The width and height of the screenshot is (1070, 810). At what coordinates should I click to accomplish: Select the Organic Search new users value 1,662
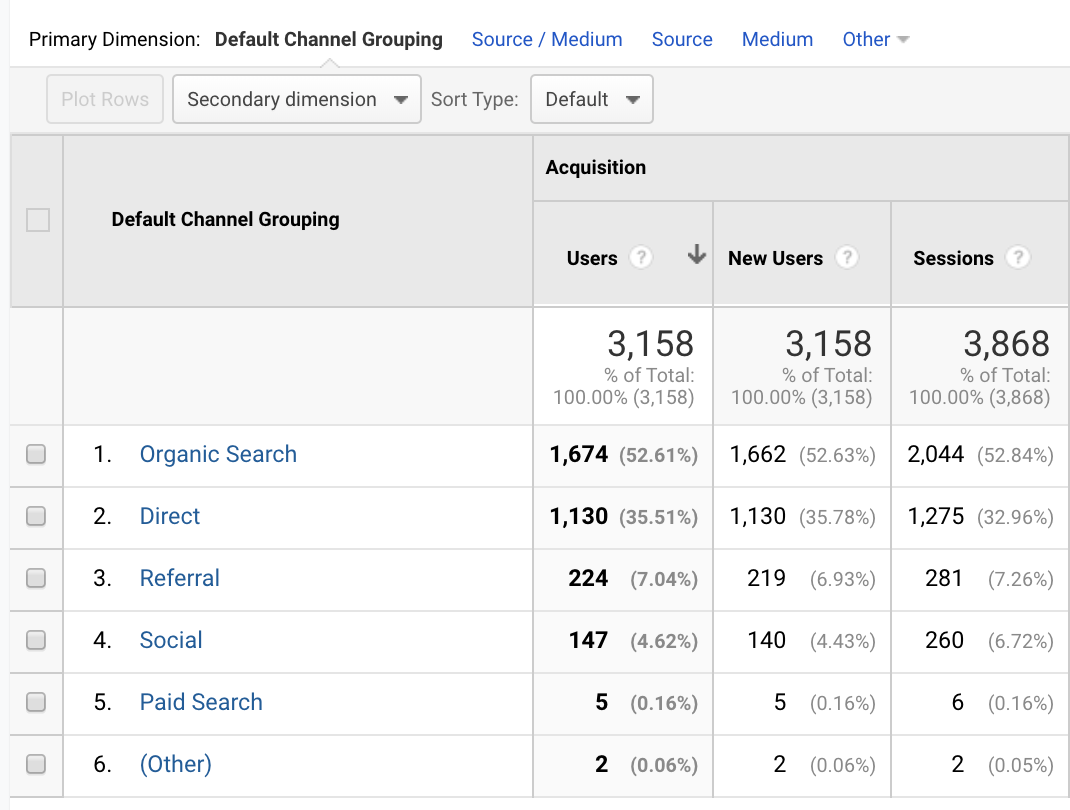click(757, 454)
